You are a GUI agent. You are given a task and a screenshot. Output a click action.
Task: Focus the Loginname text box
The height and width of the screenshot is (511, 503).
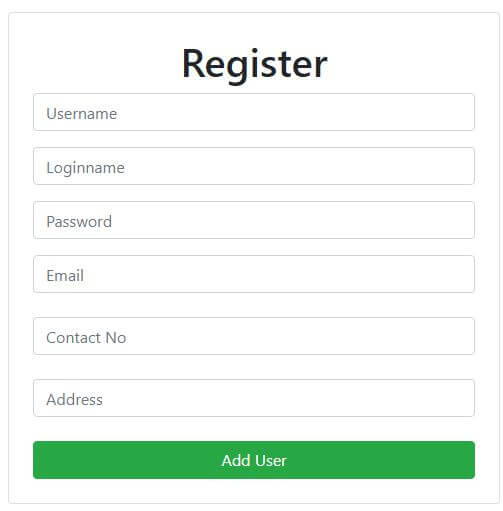pos(254,166)
